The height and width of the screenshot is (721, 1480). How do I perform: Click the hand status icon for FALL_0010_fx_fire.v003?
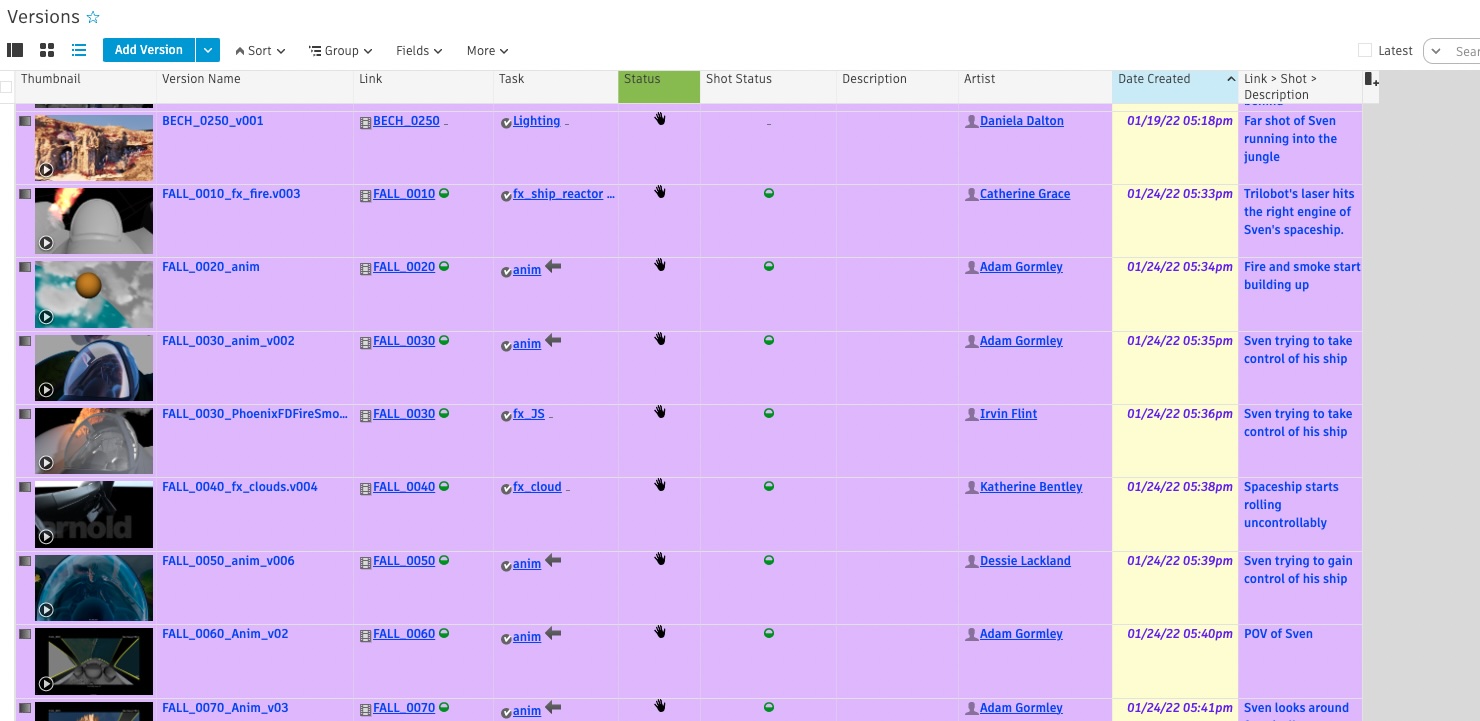(660, 191)
